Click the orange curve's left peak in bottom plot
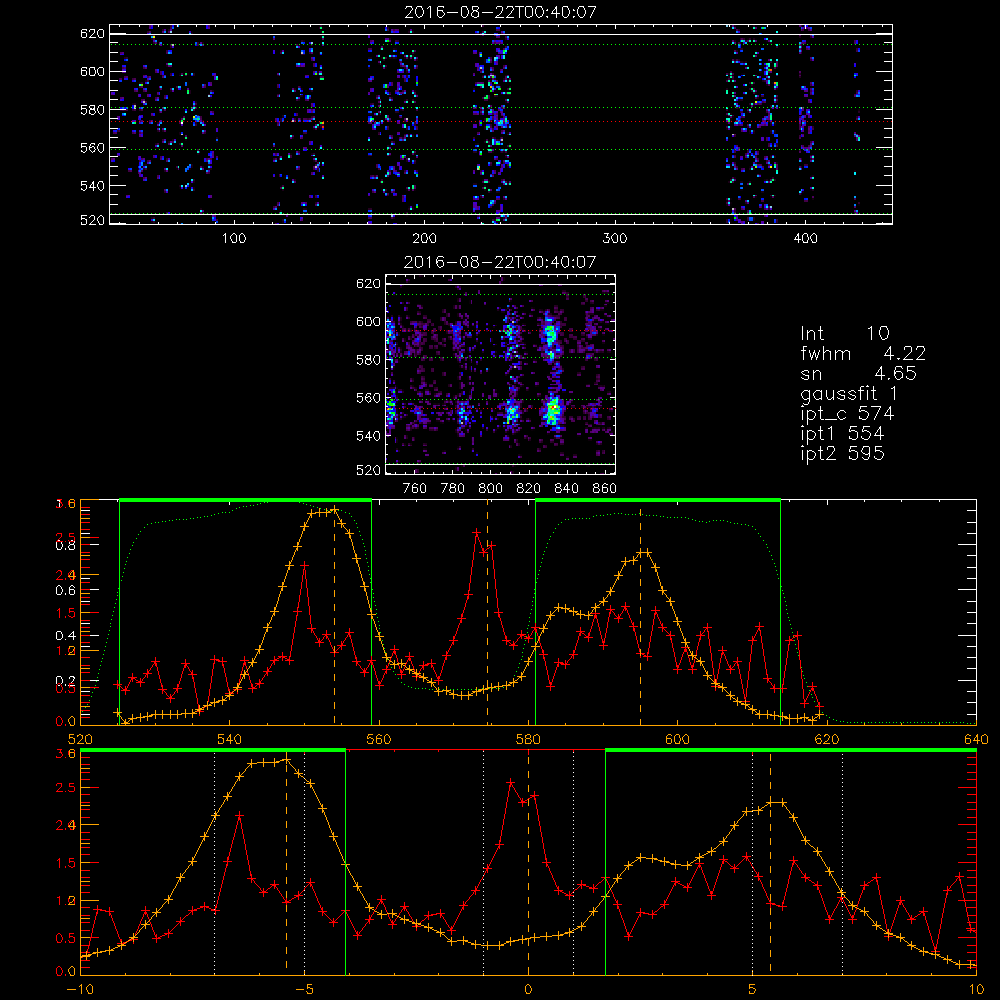The image size is (1000, 1000). tap(287, 759)
